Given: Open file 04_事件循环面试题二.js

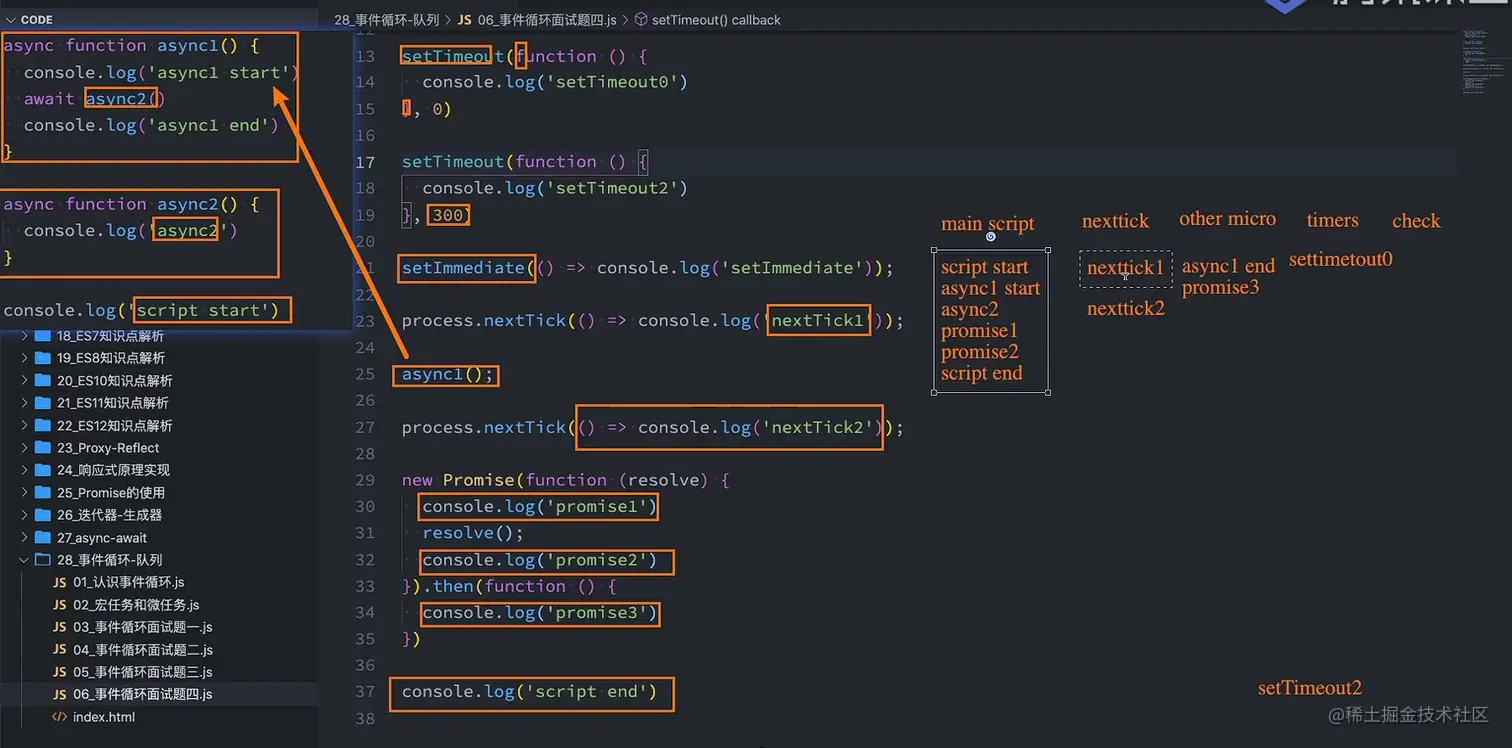Looking at the screenshot, I should point(142,650).
